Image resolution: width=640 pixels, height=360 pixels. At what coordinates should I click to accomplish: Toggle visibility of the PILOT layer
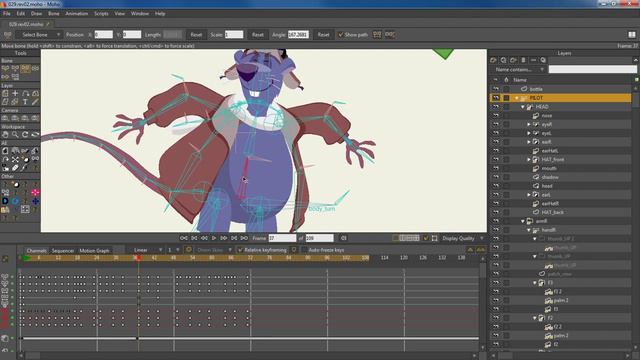click(x=496, y=98)
